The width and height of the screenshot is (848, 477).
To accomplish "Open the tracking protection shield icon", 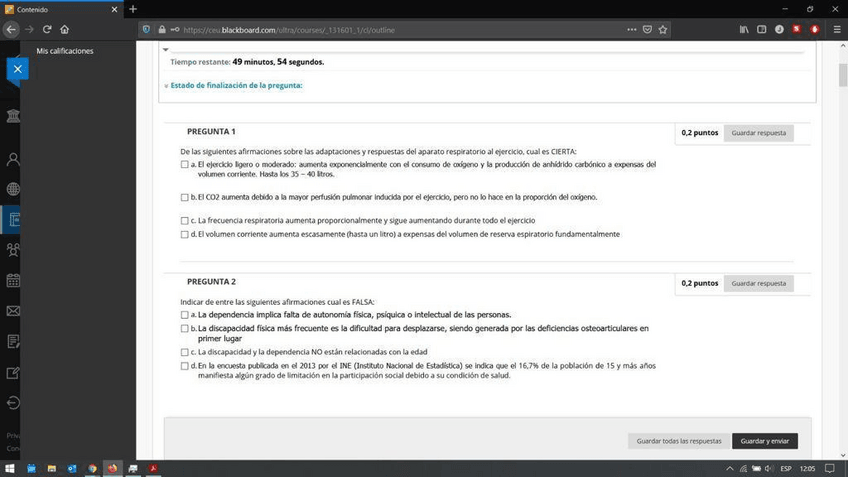I will [x=146, y=30].
